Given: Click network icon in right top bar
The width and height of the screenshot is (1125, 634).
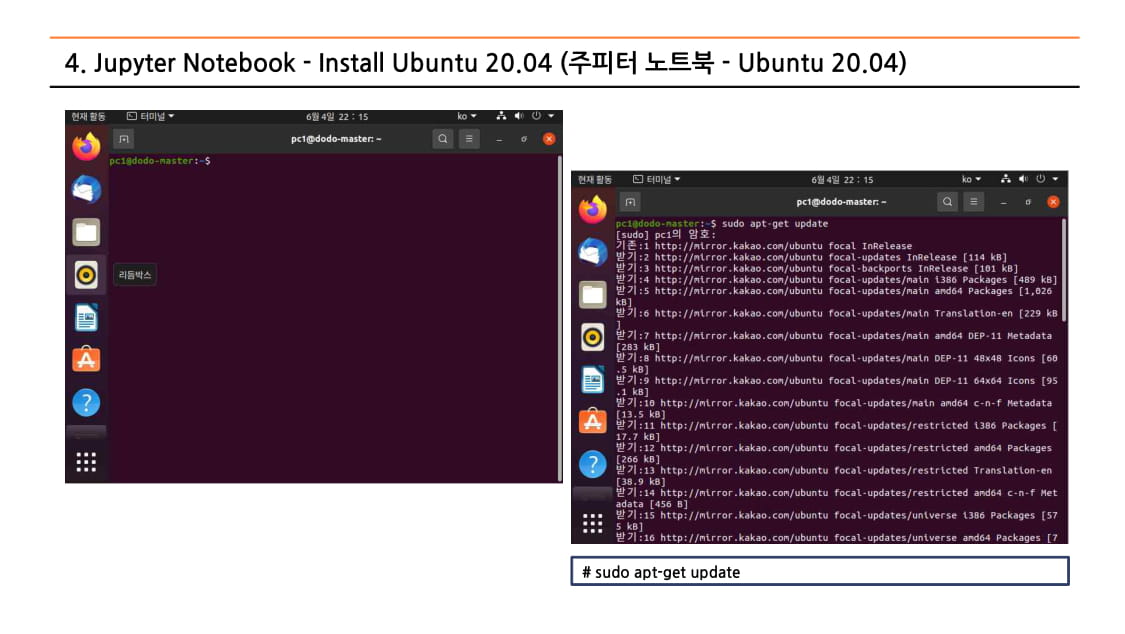Looking at the screenshot, I should (1006, 179).
